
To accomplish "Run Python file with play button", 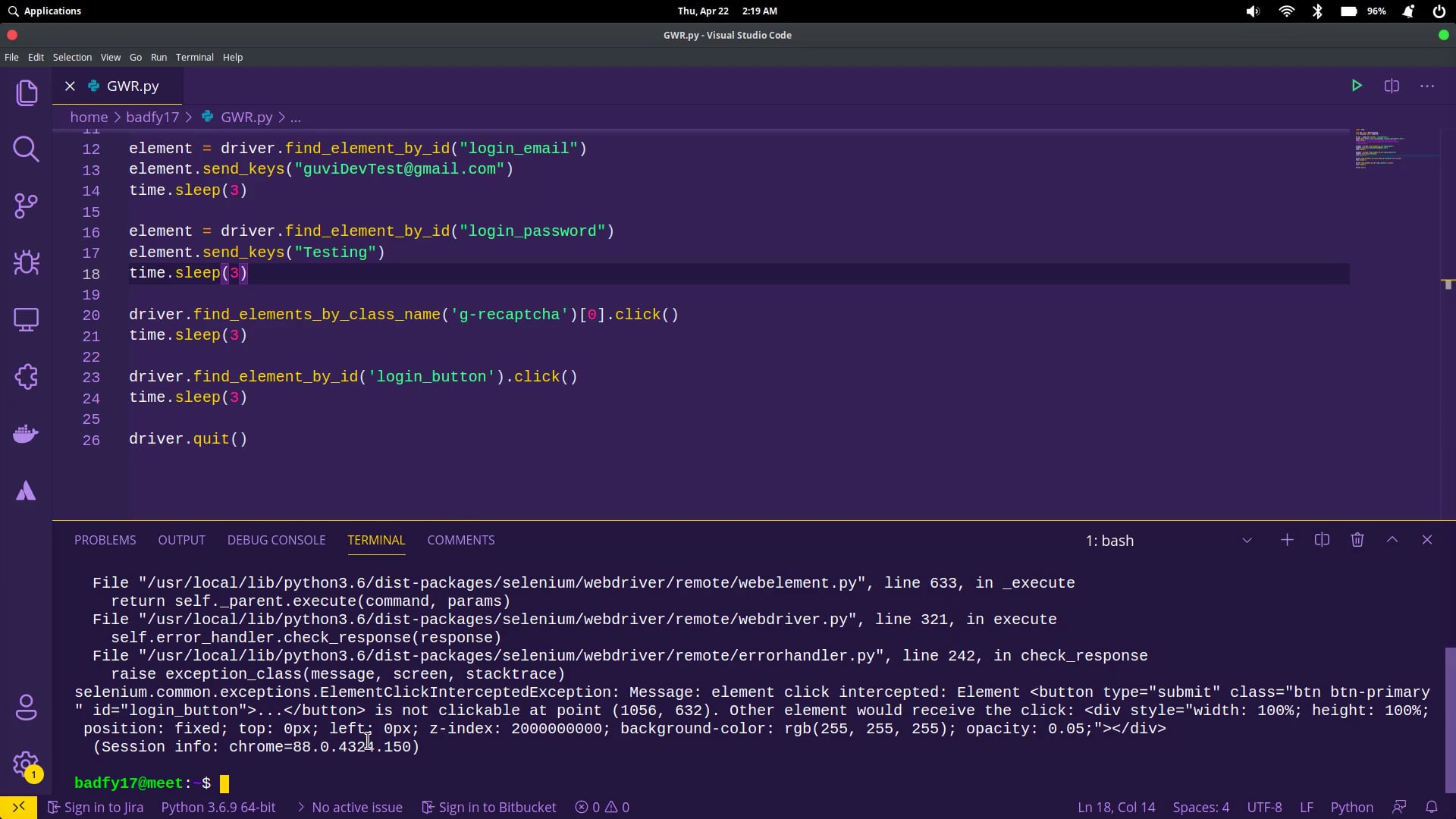I will pos(1357,86).
